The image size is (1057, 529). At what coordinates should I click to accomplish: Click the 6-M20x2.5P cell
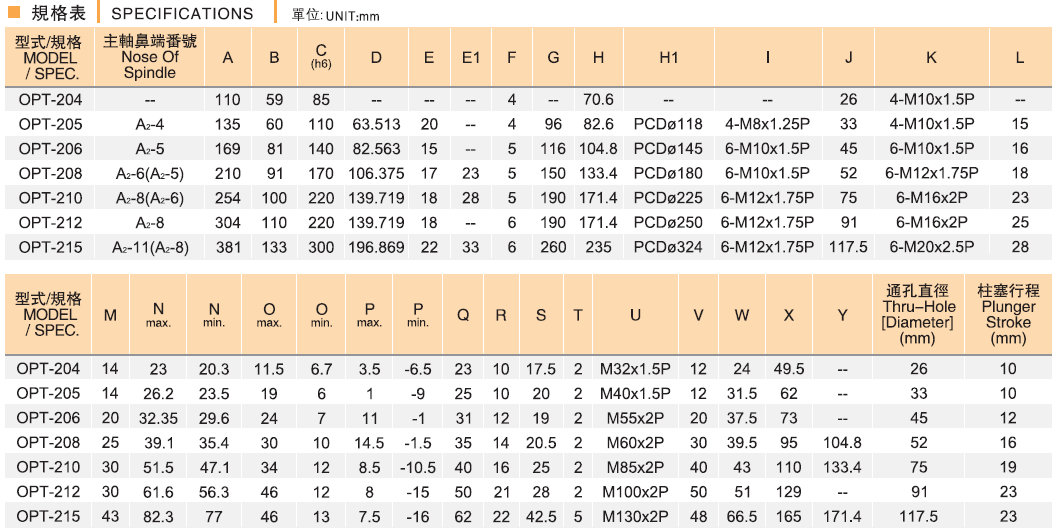[x=931, y=247]
